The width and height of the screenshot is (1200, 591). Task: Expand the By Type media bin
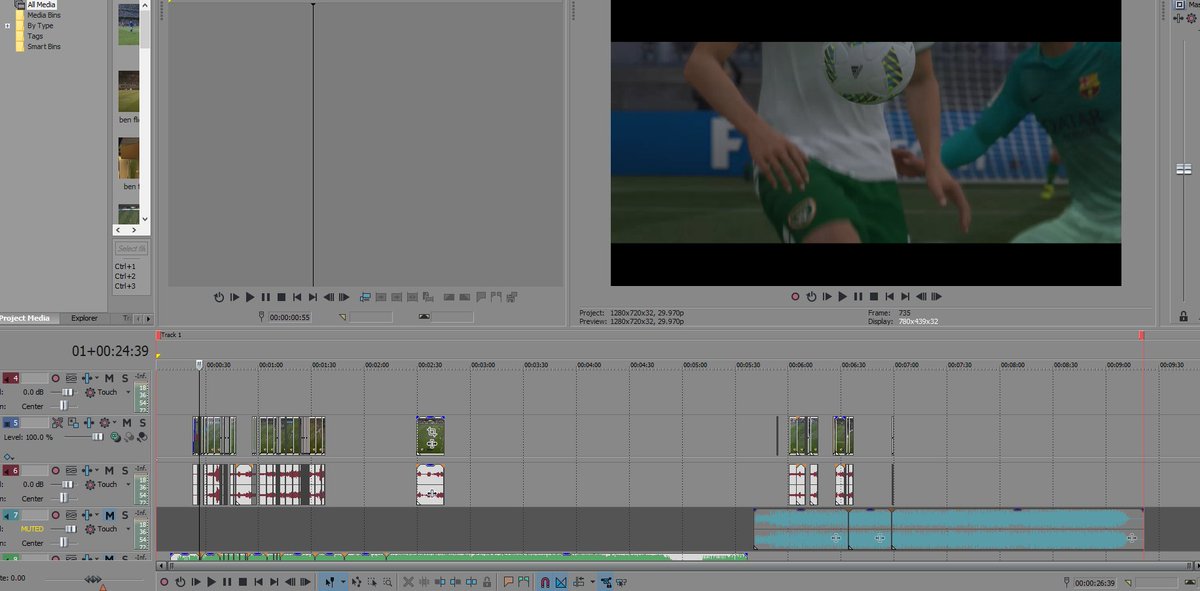point(7,26)
